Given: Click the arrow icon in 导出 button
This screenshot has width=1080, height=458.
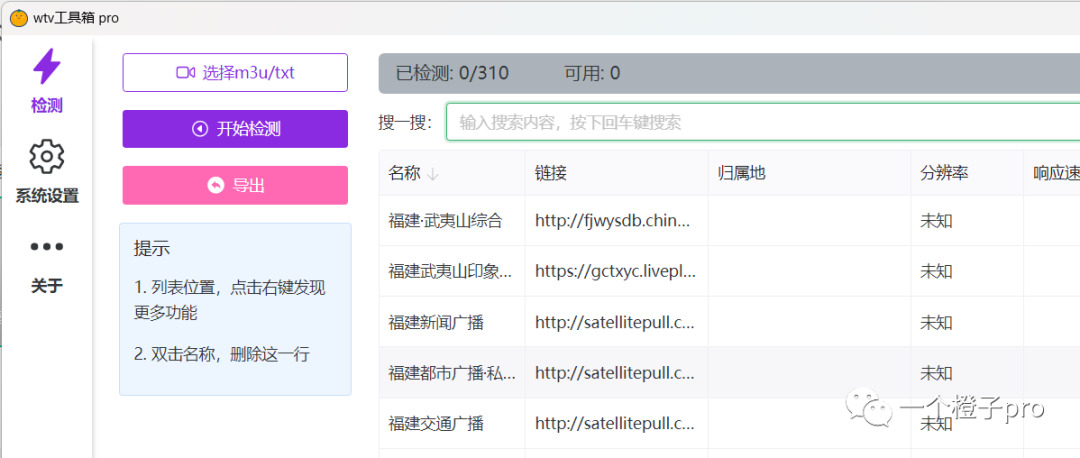Looking at the screenshot, I should click(x=216, y=185).
